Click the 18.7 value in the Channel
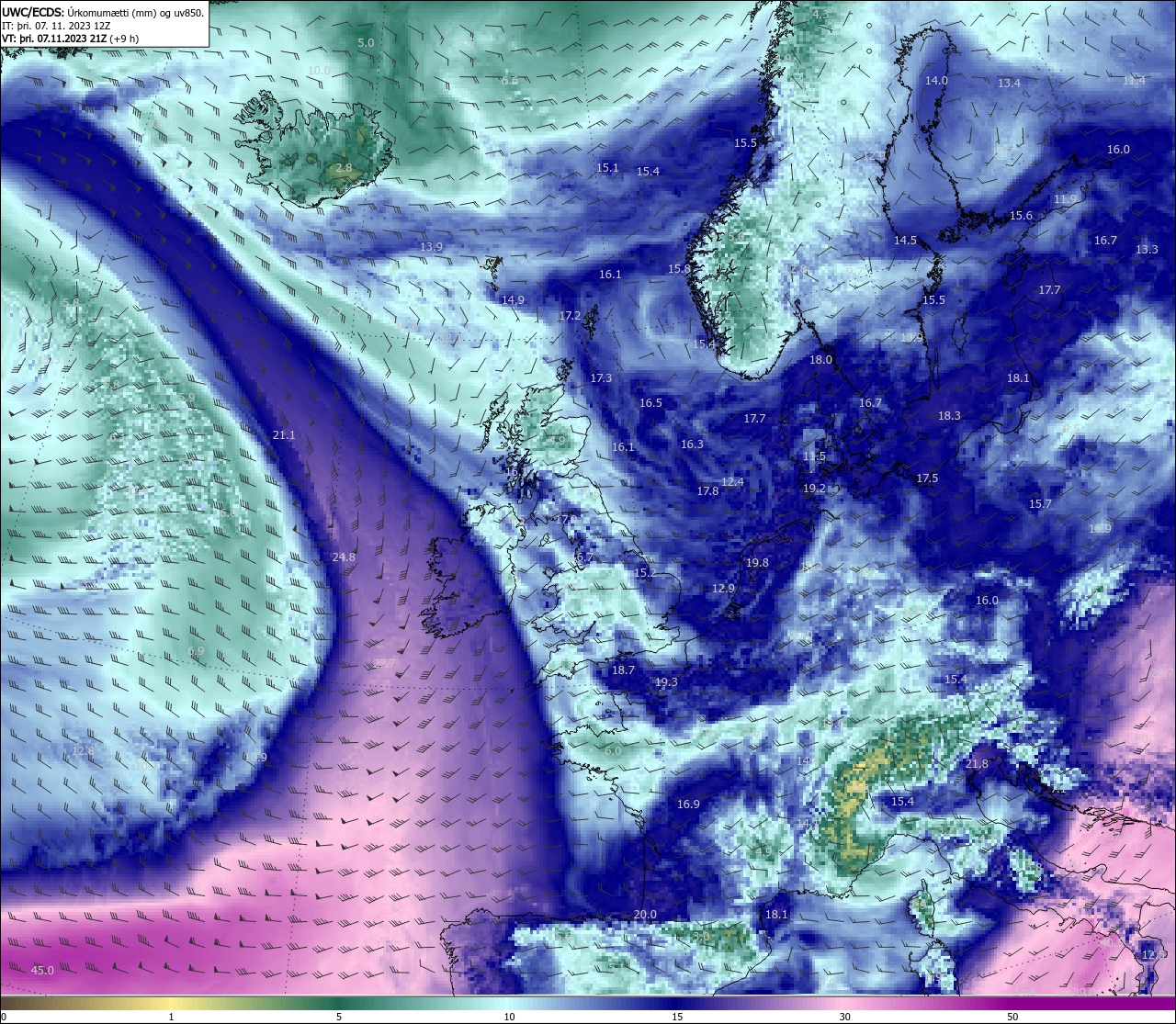1176x1024 pixels. coord(623,670)
